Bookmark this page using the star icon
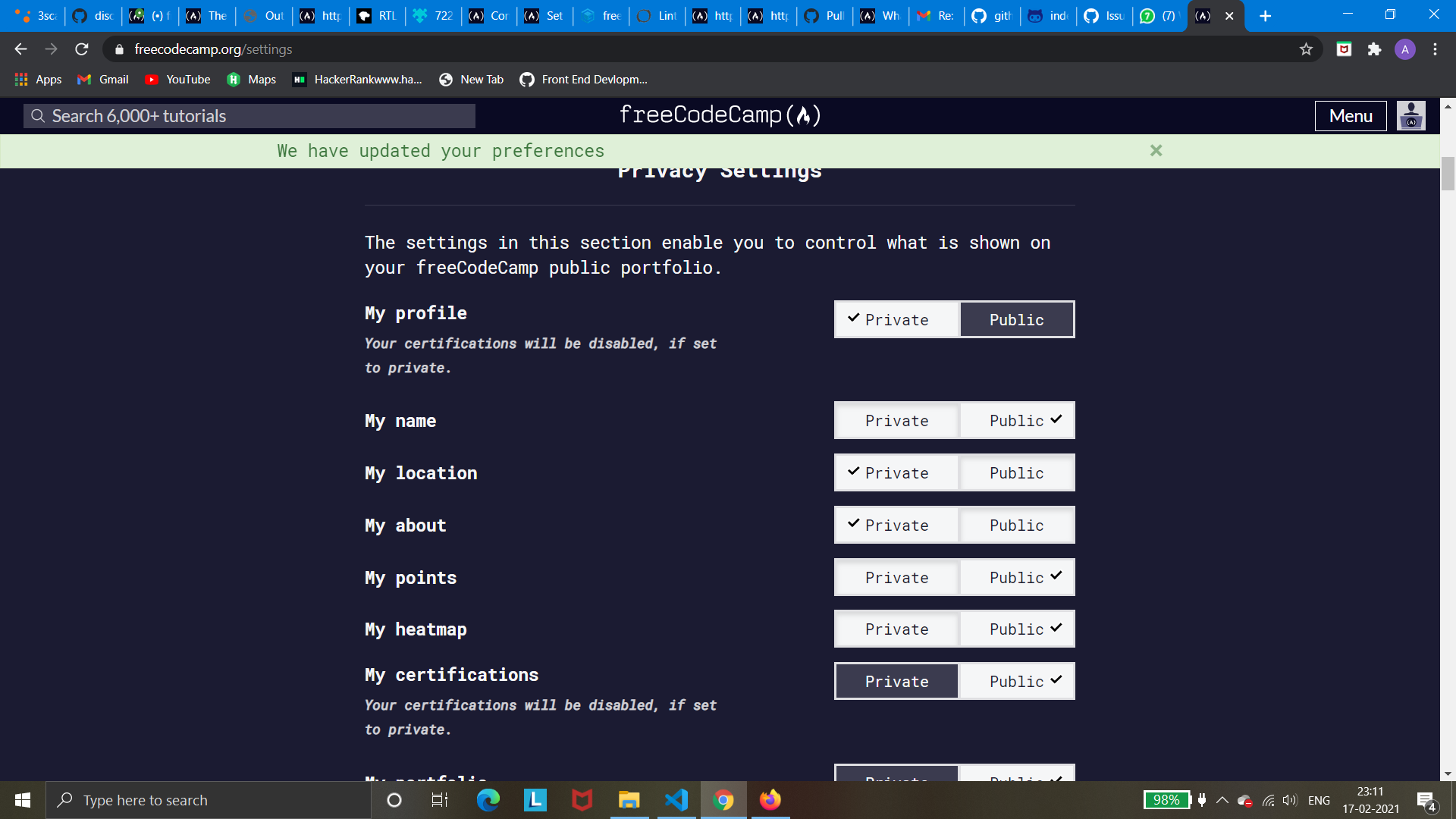Screen dimensions: 1456x819 coord(1306,49)
